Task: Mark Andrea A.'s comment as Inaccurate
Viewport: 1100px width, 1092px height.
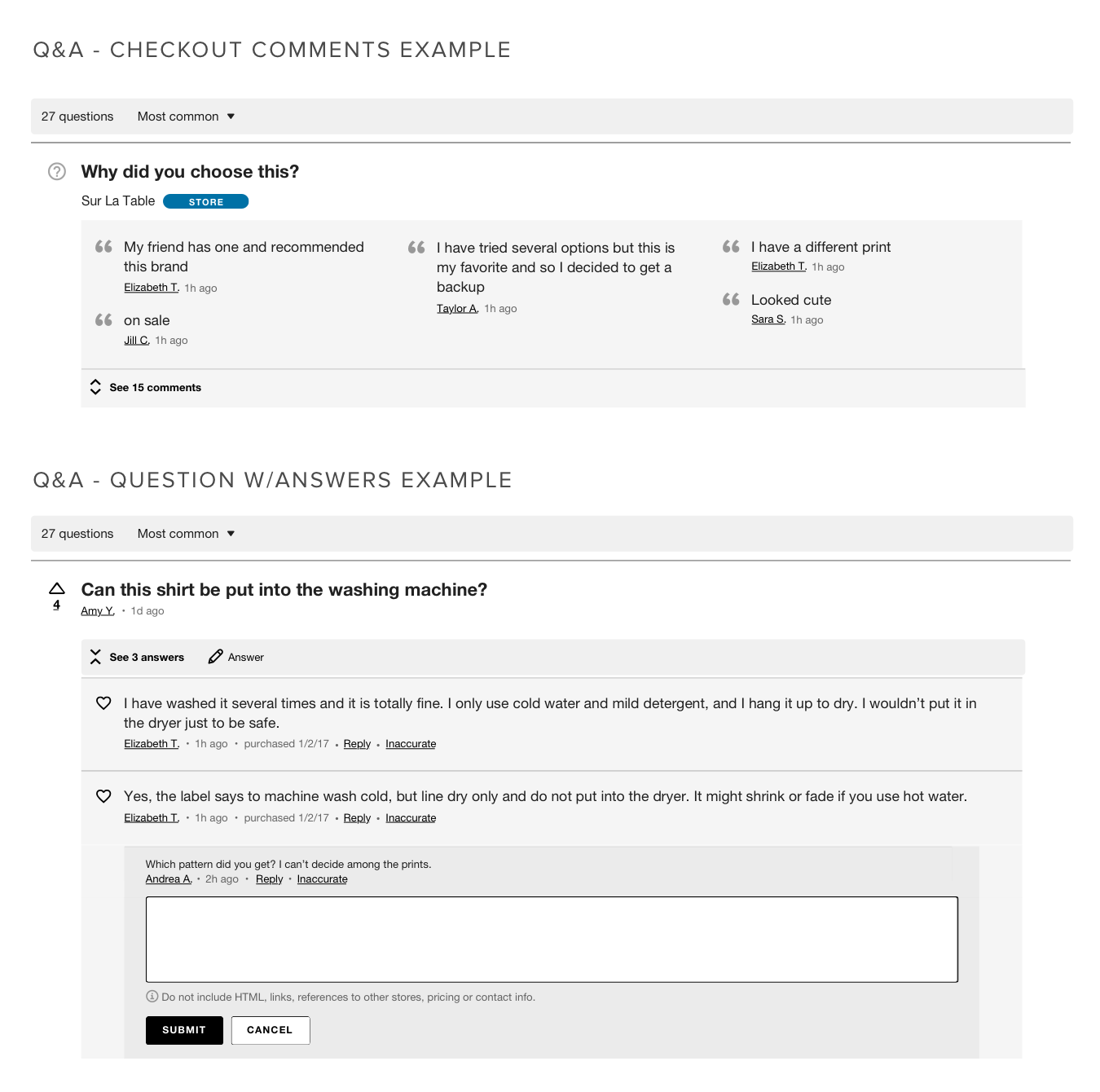Action: click(x=322, y=879)
